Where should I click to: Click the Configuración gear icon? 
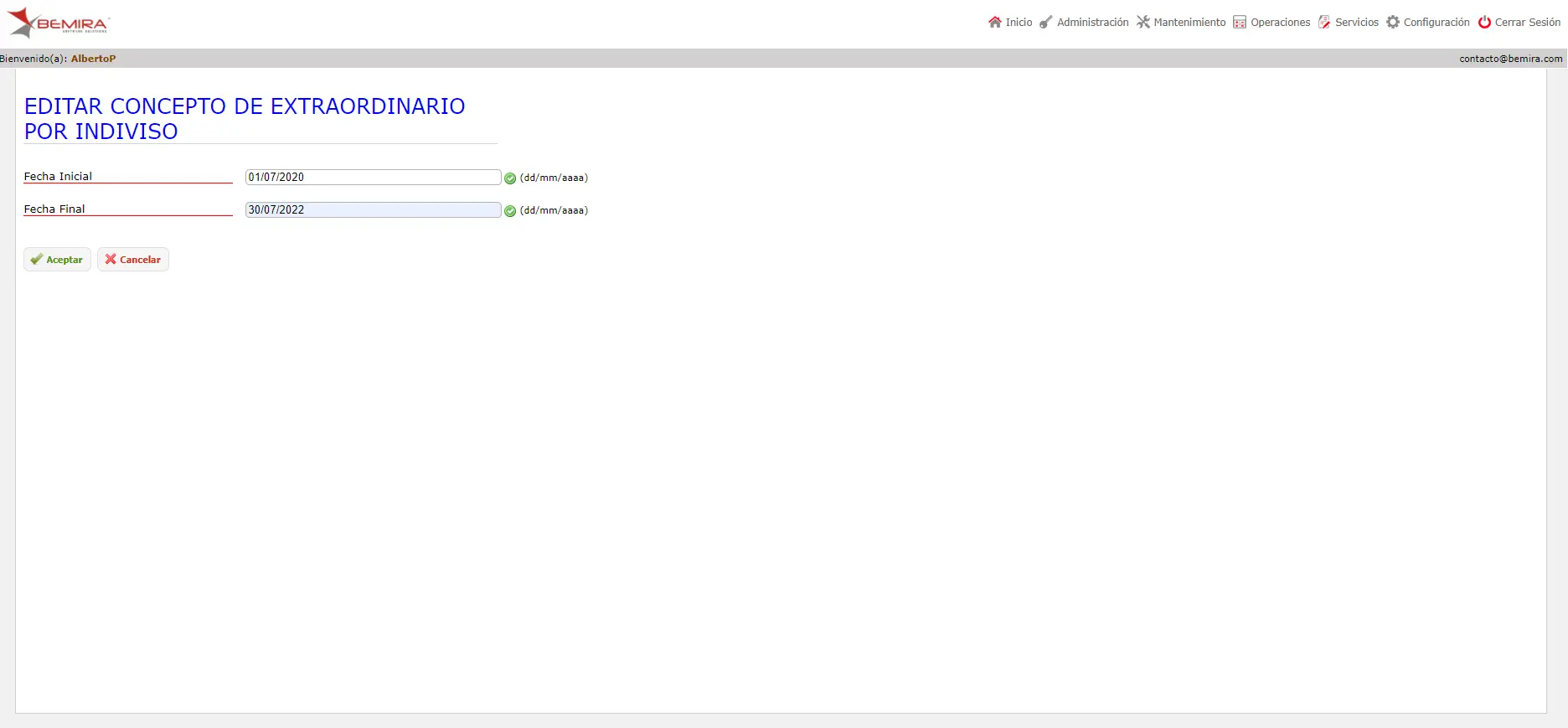pyautogui.click(x=1393, y=23)
